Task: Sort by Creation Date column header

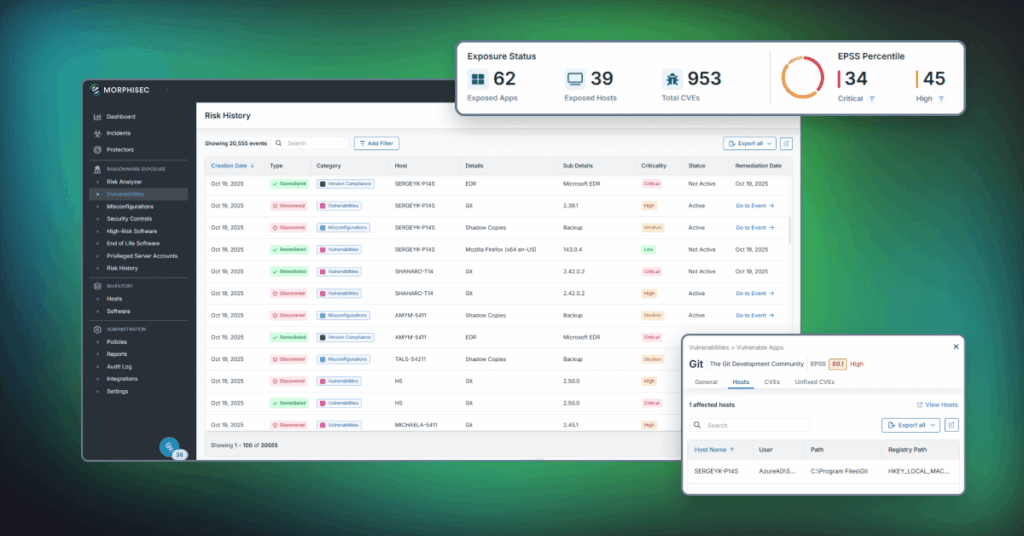Action: (232, 165)
